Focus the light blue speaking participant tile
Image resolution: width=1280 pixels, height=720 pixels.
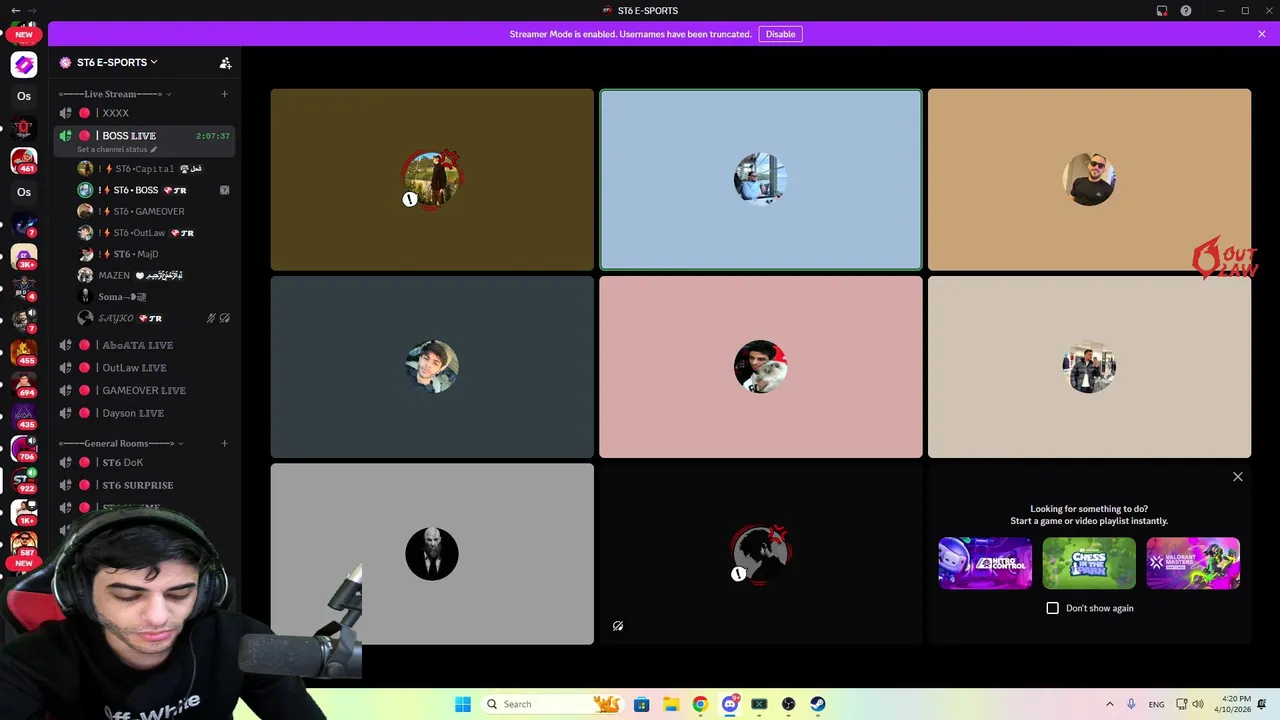[760, 180]
